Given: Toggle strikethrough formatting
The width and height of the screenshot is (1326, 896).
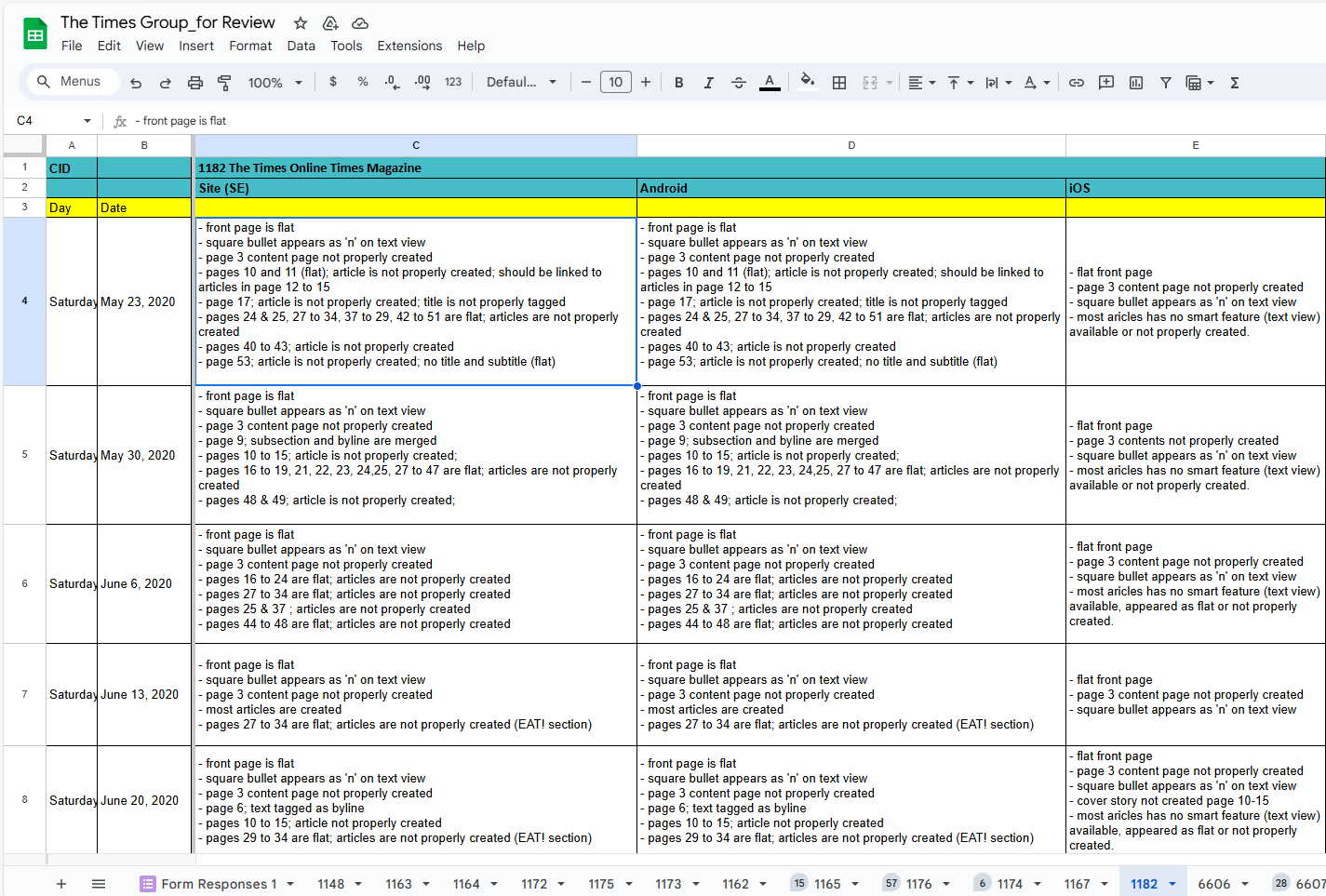Looking at the screenshot, I should click(x=739, y=83).
